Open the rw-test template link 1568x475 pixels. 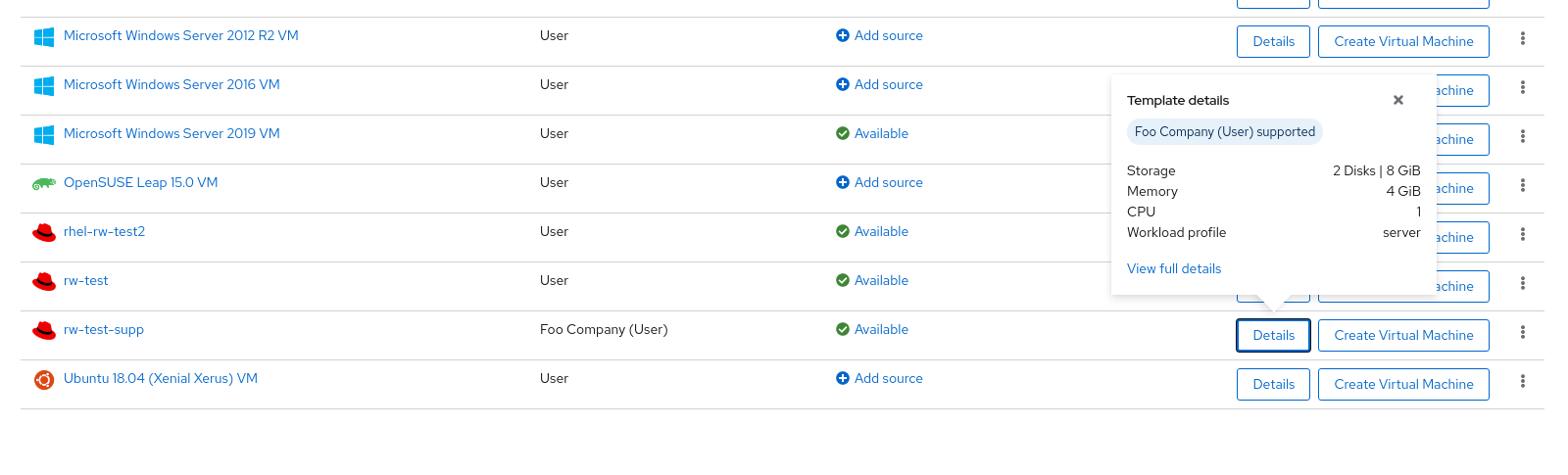(x=86, y=280)
